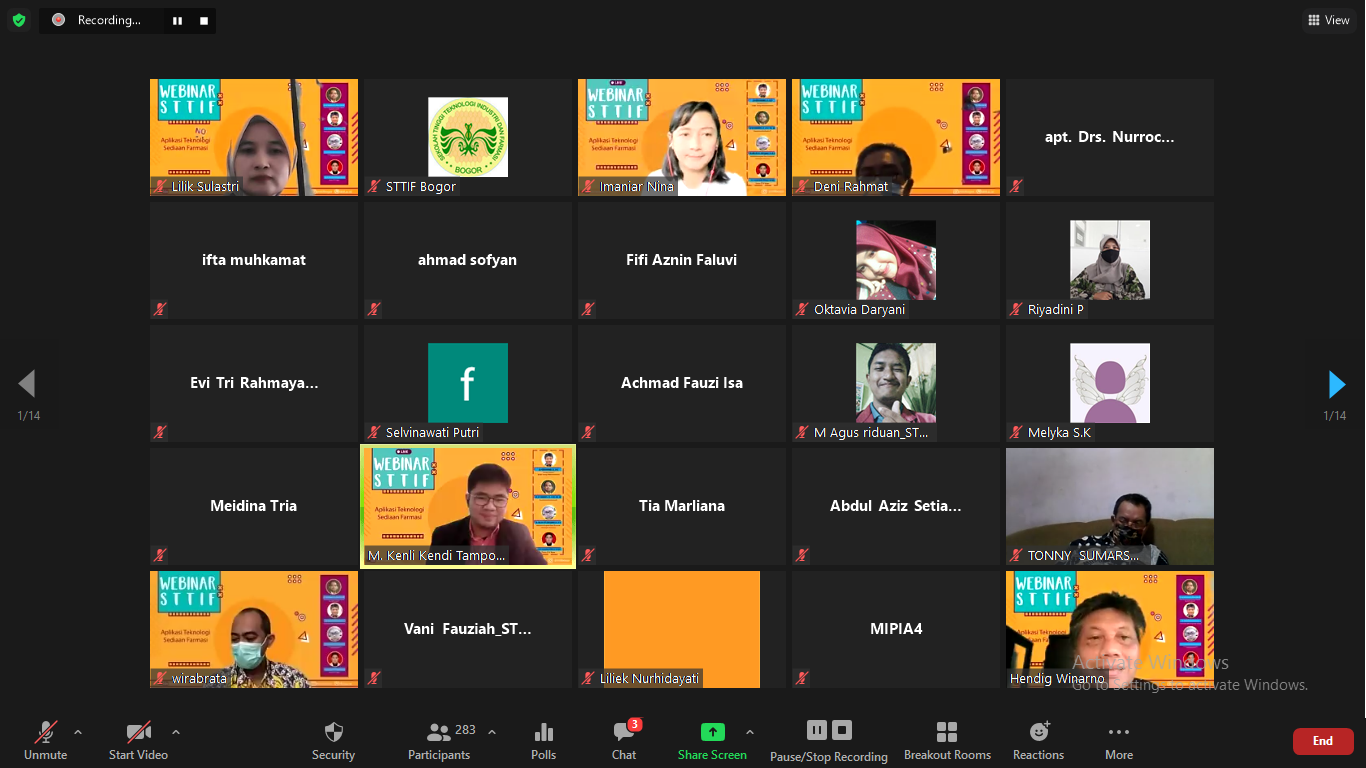Screen dimensions: 1366x768
Task: Open the Polls icon
Action: pyautogui.click(x=543, y=741)
